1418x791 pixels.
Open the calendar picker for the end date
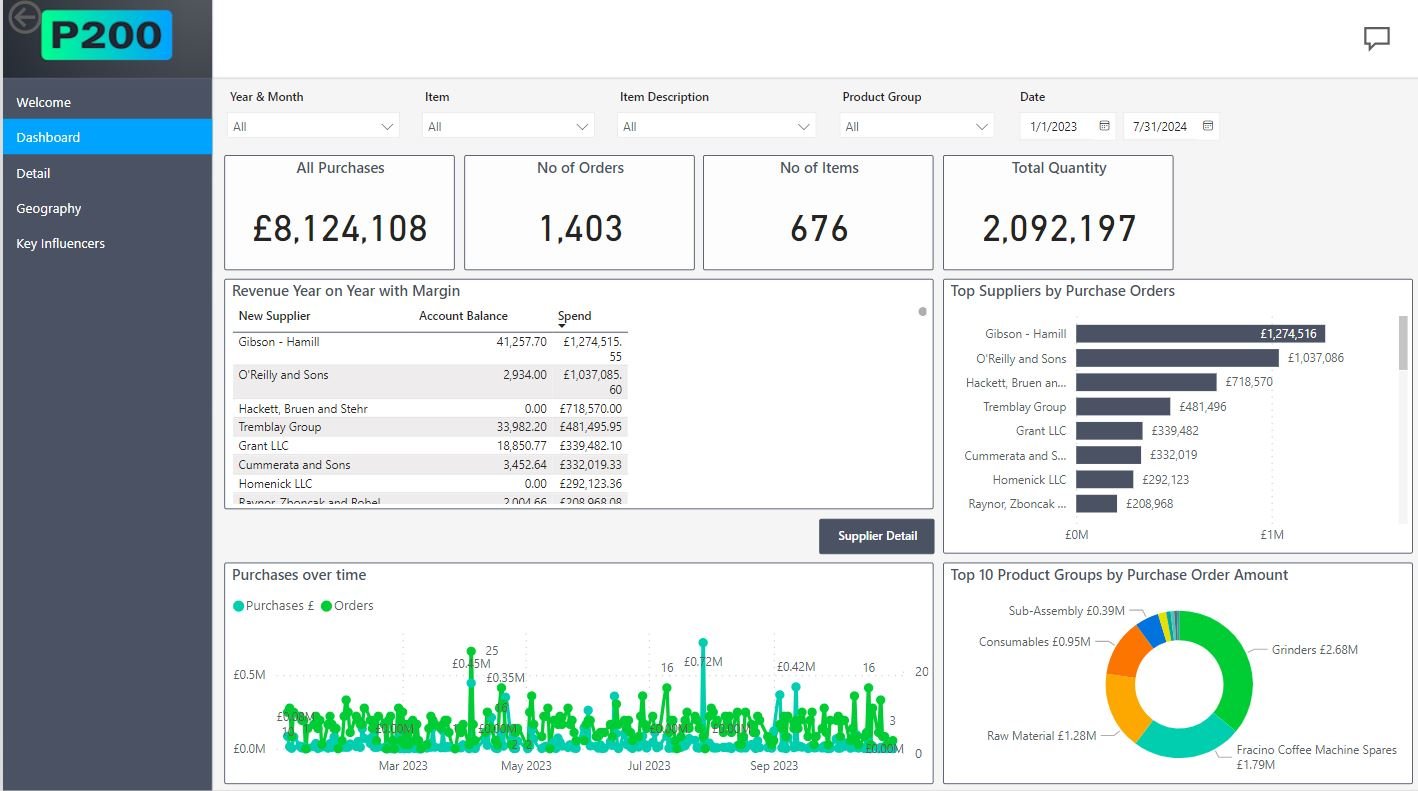1205,126
